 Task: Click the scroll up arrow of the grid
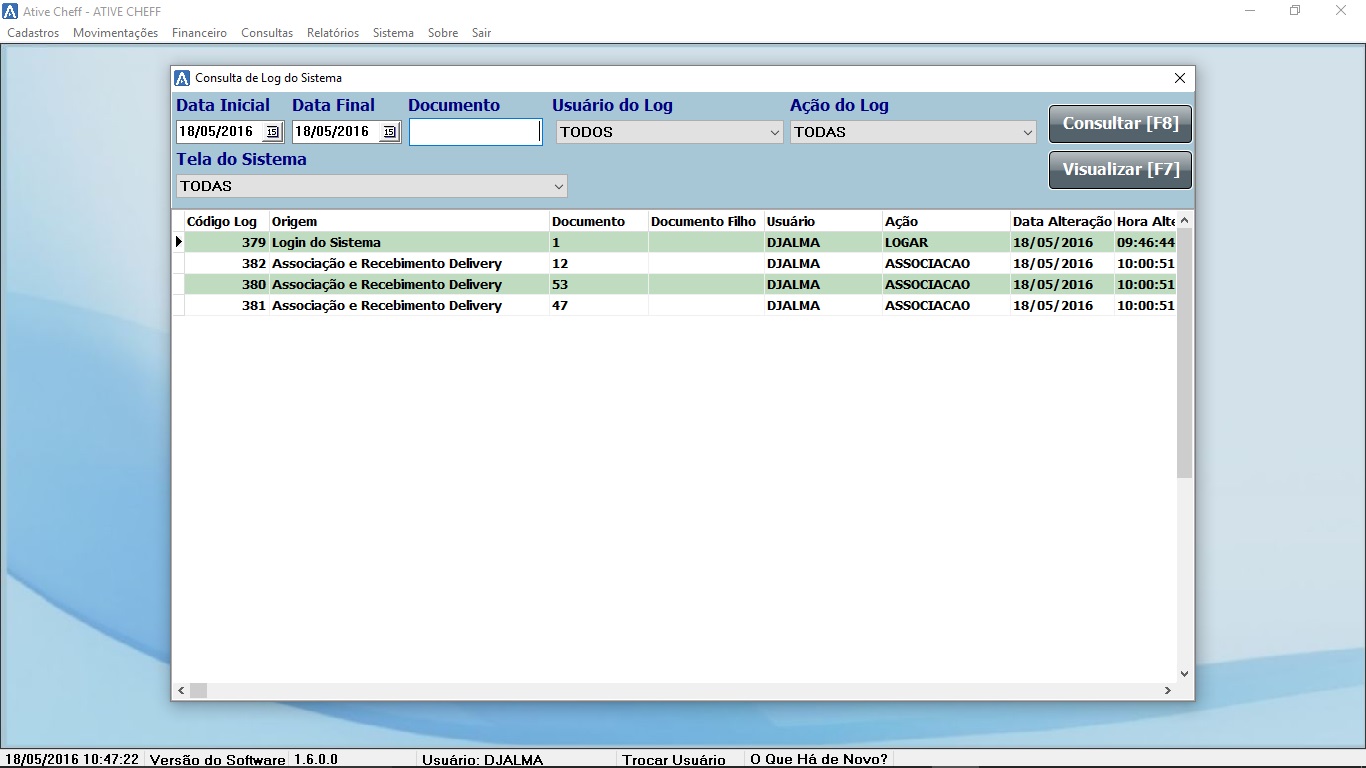(x=1184, y=220)
